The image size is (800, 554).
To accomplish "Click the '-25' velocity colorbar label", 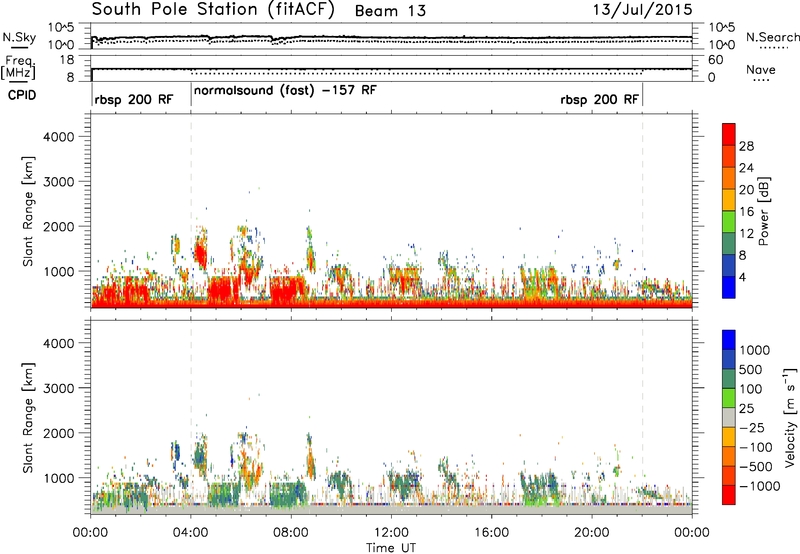I will click(753, 428).
